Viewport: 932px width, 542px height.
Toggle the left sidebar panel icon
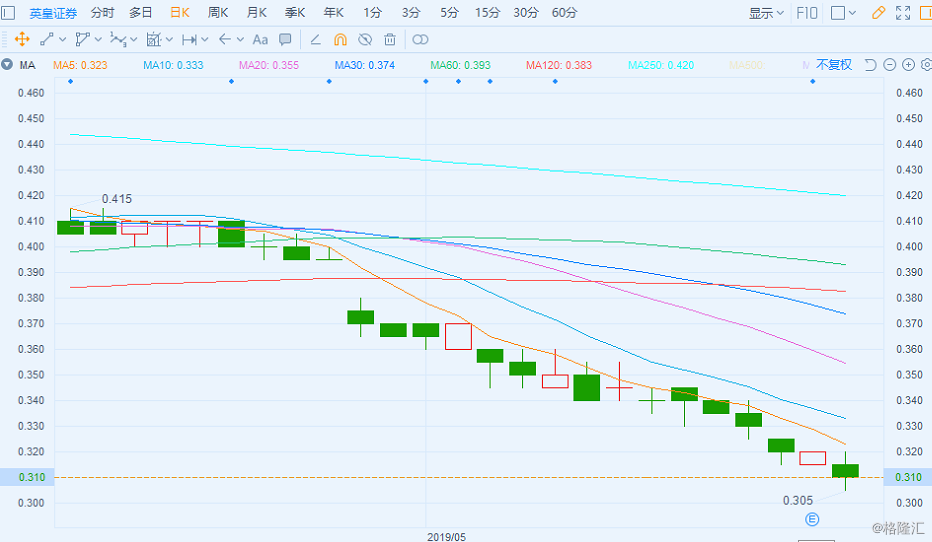click(x=8, y=13)
